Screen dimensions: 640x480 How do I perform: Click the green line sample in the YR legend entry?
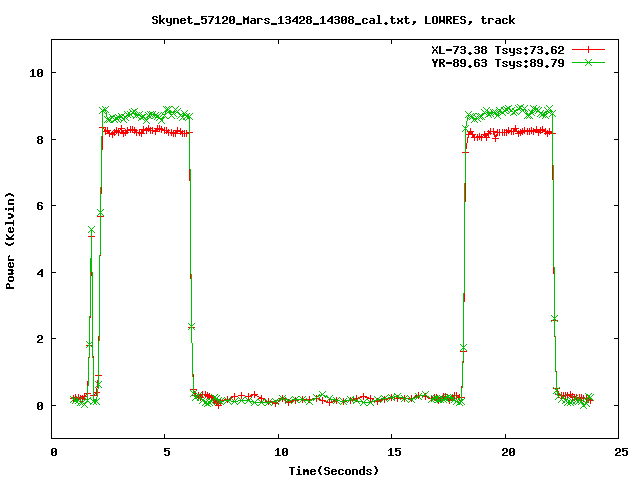pos(588,62)
